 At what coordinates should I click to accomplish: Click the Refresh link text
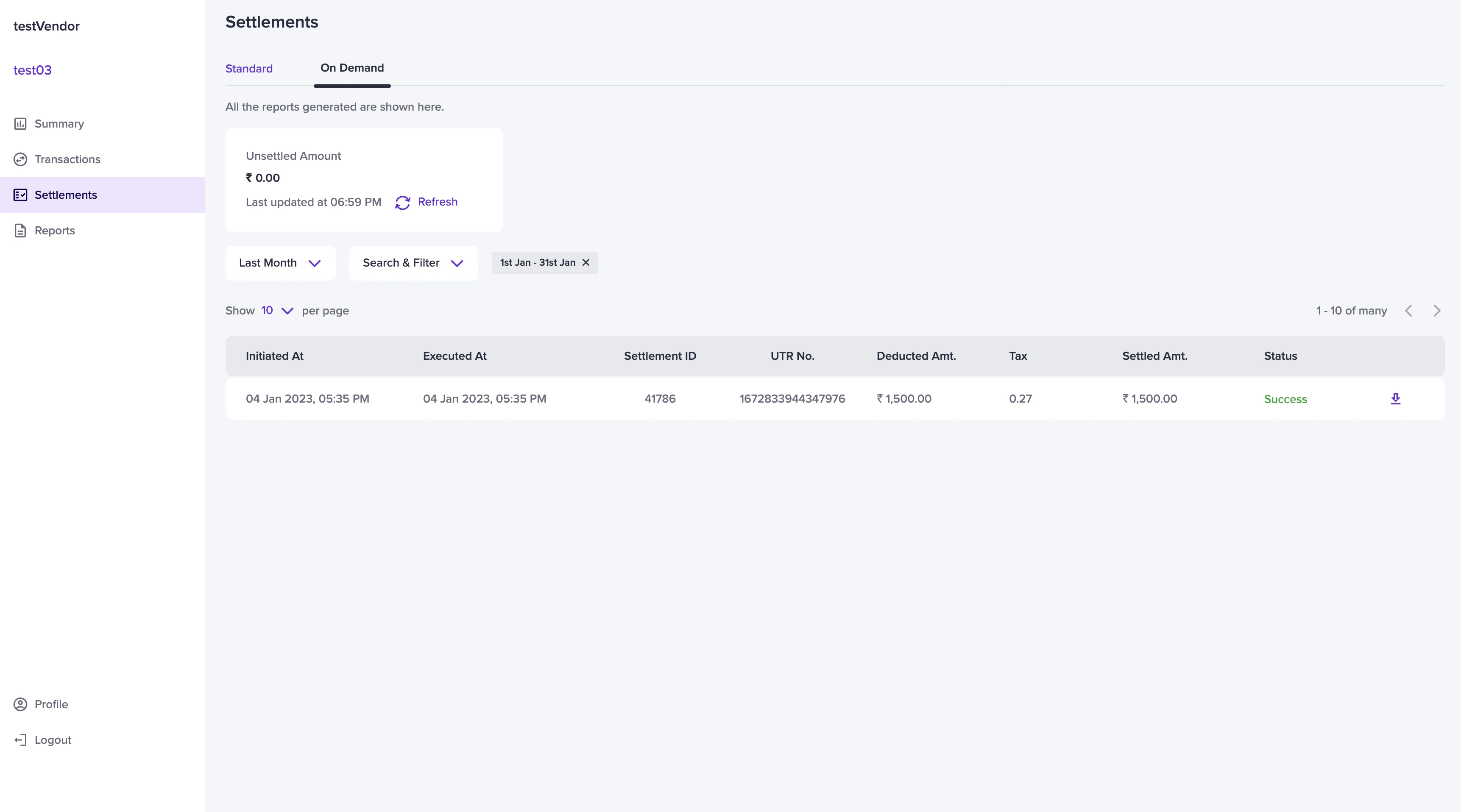(437, 202)
